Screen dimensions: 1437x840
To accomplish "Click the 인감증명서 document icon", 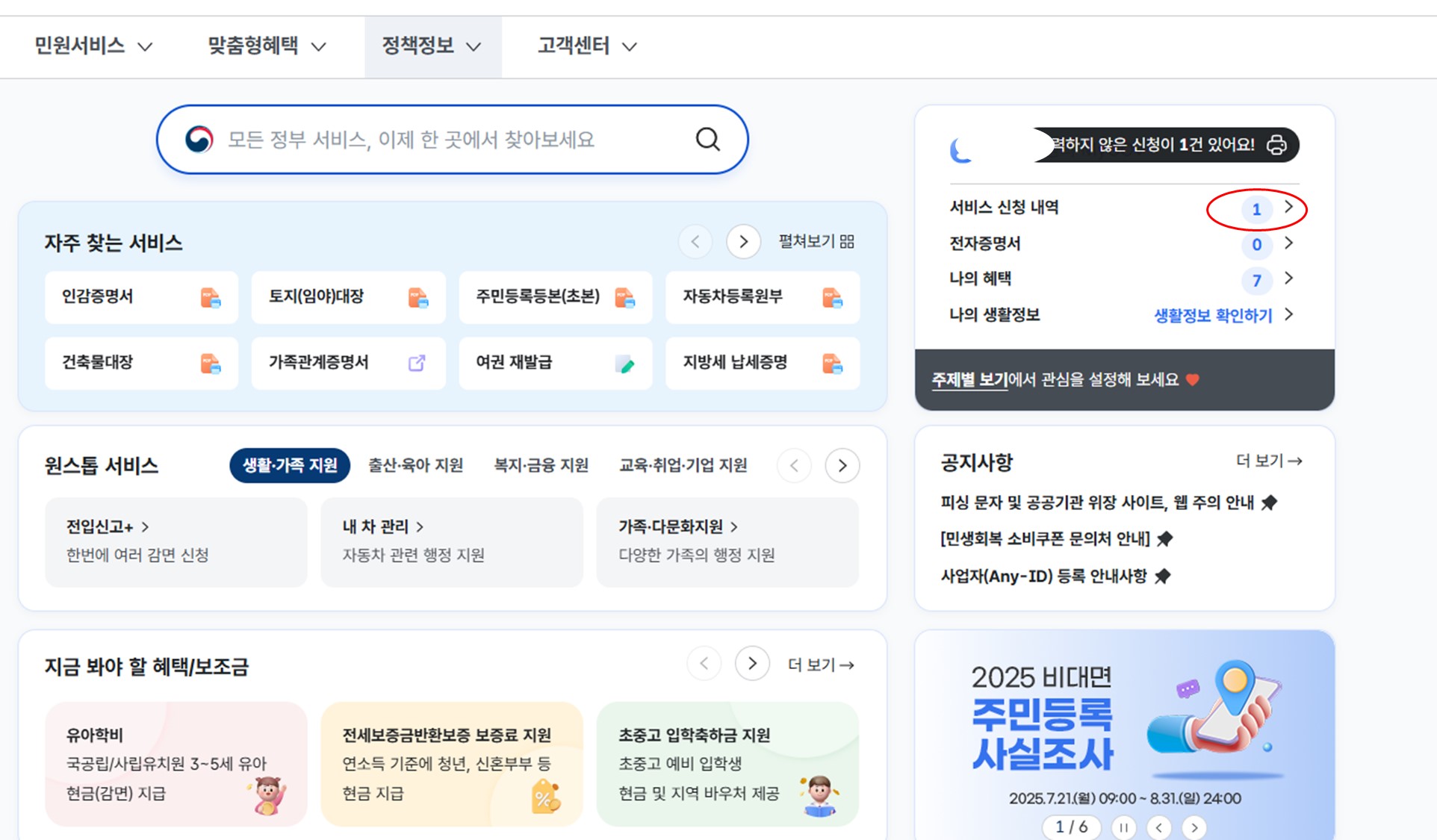I will (x=211, y=298).
